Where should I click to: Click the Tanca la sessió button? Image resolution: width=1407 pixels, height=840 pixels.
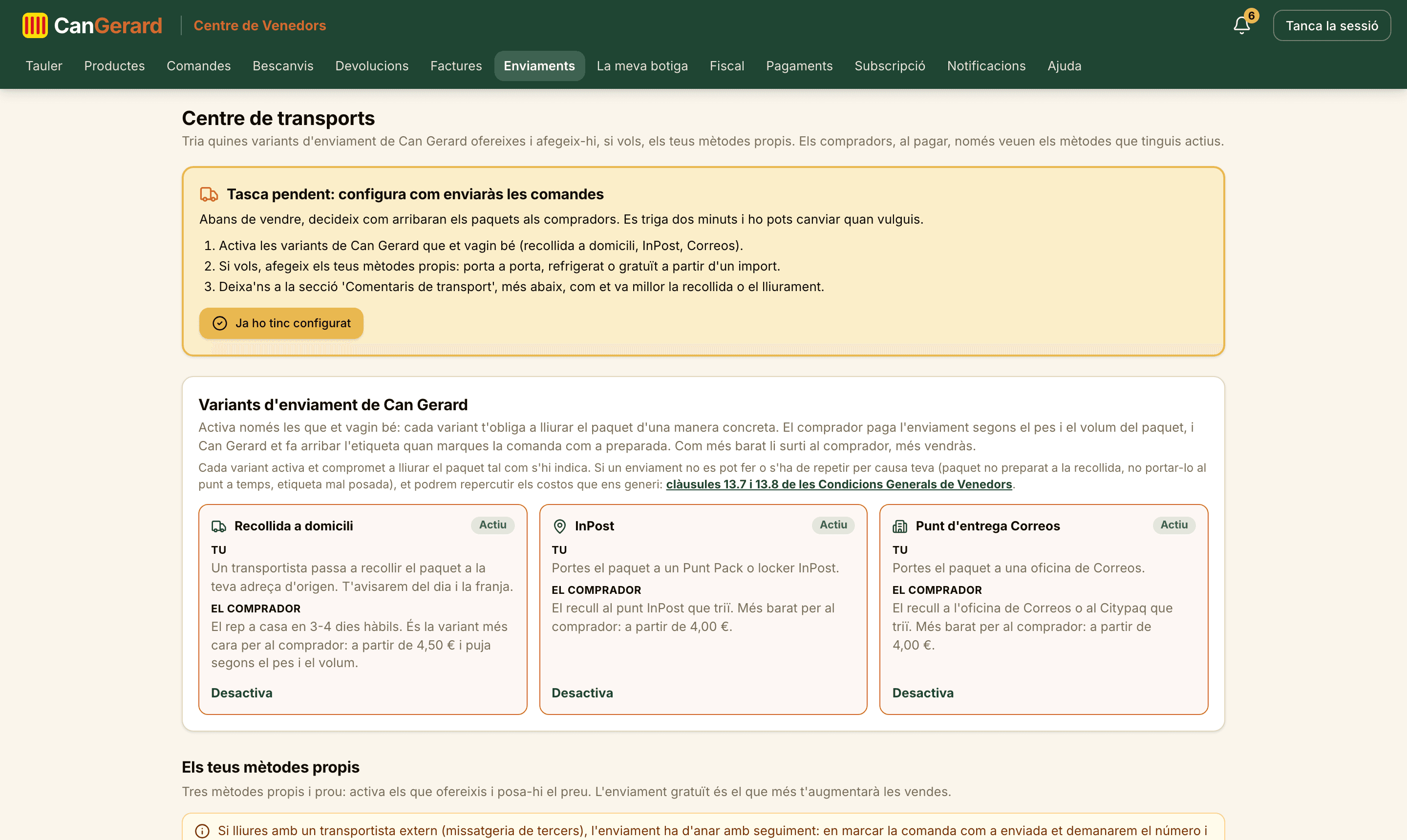coord(1332,25)
